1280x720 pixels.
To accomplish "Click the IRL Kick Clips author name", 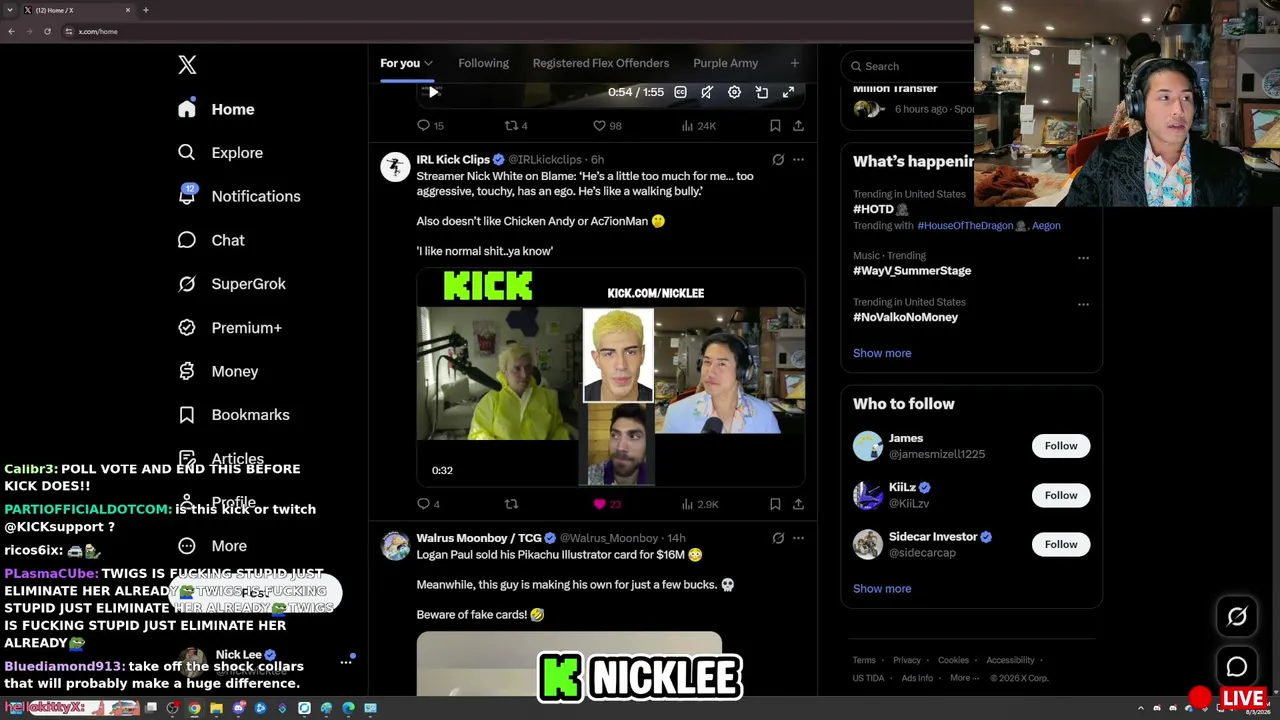I will [453, 160].
